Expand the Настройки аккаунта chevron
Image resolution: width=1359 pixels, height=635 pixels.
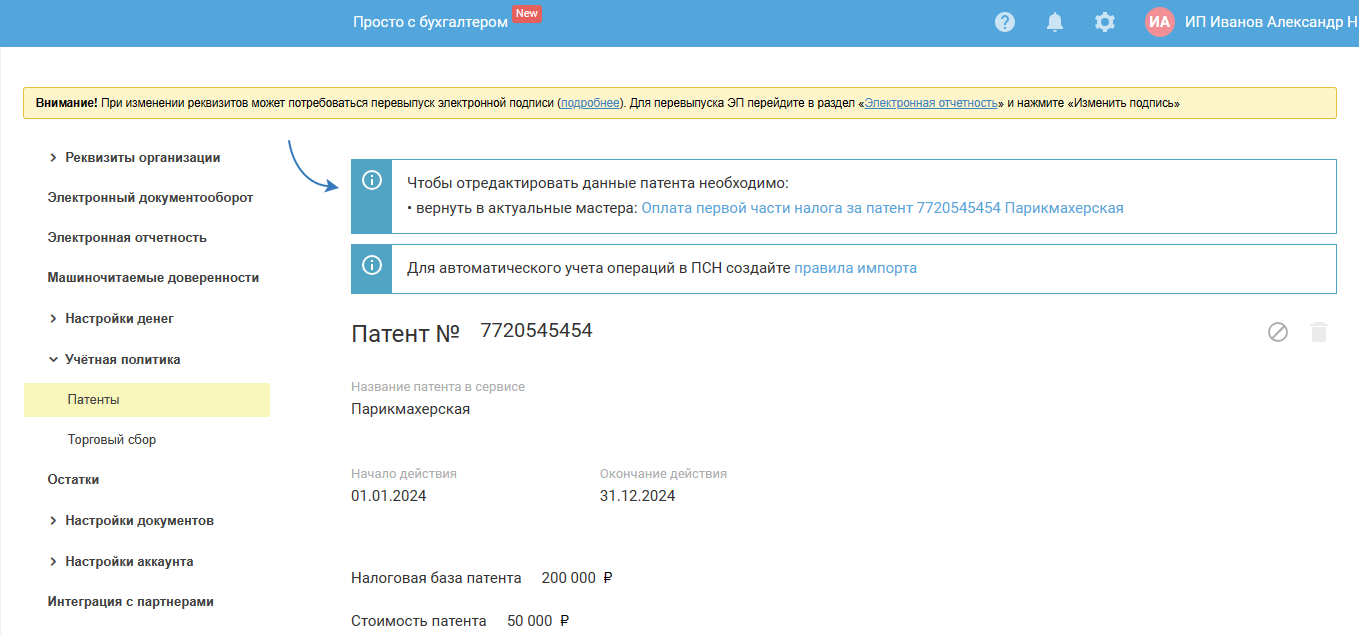53,562
